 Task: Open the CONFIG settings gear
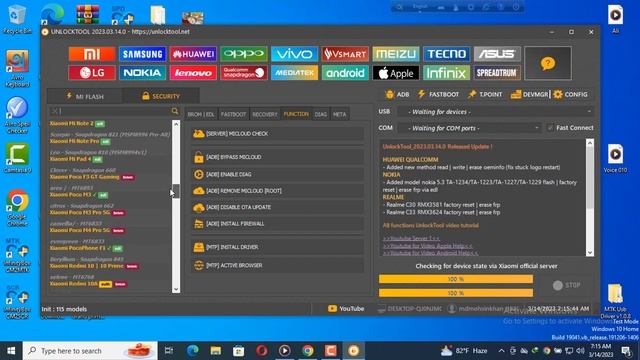[x=571, y=94]
